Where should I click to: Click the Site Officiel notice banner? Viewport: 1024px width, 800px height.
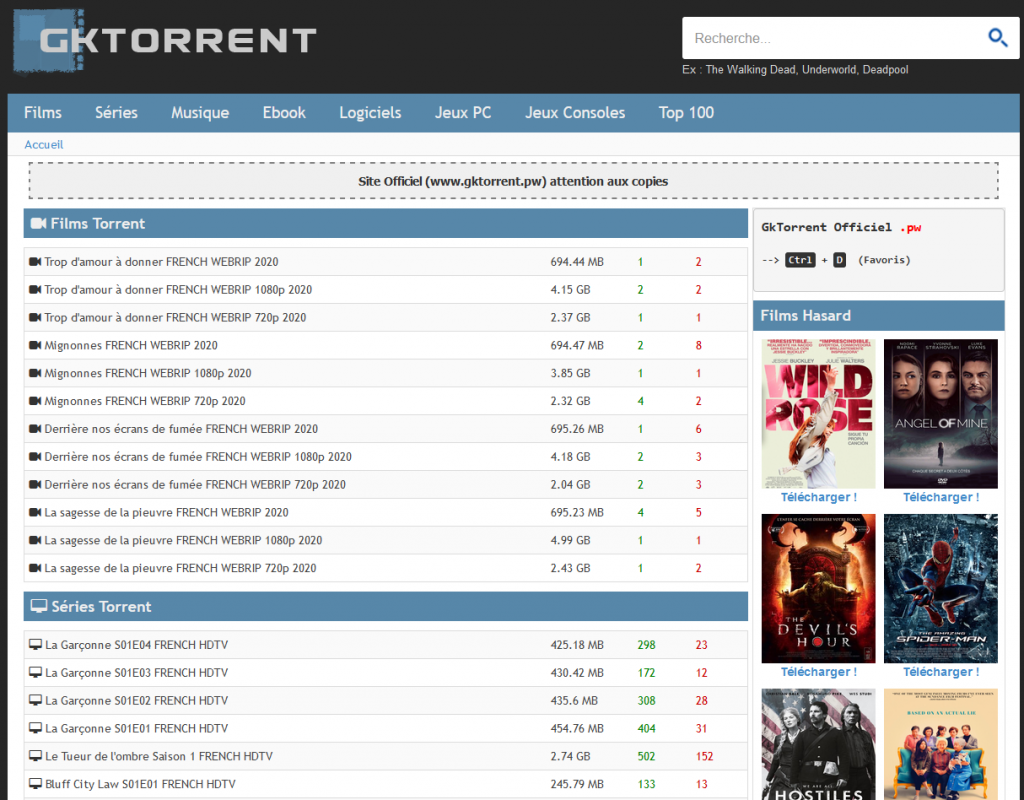coord(513,181)
